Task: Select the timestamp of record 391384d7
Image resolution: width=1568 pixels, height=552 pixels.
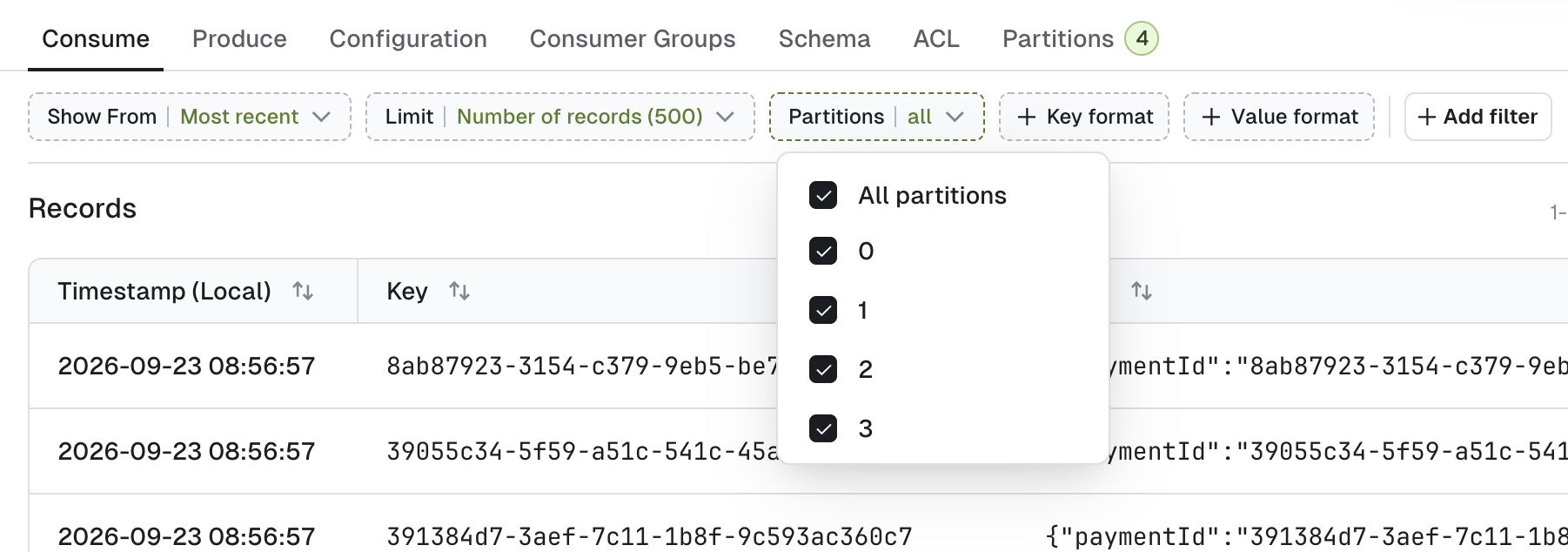Action: [186, 536]
